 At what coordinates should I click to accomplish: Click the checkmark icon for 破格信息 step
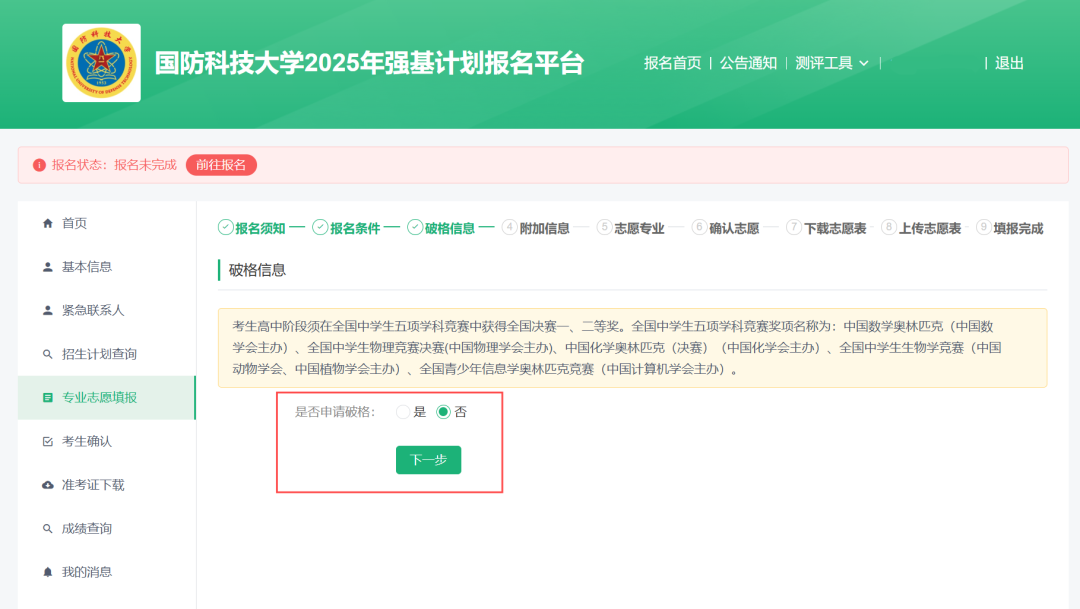[415, 227]
